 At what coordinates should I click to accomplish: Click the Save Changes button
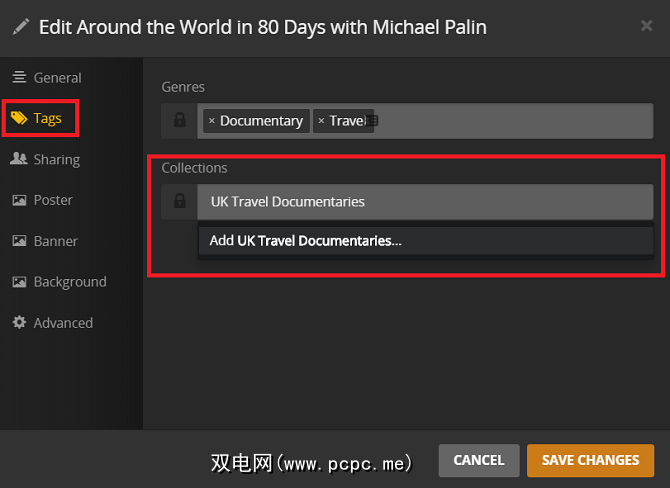[590, 460]
